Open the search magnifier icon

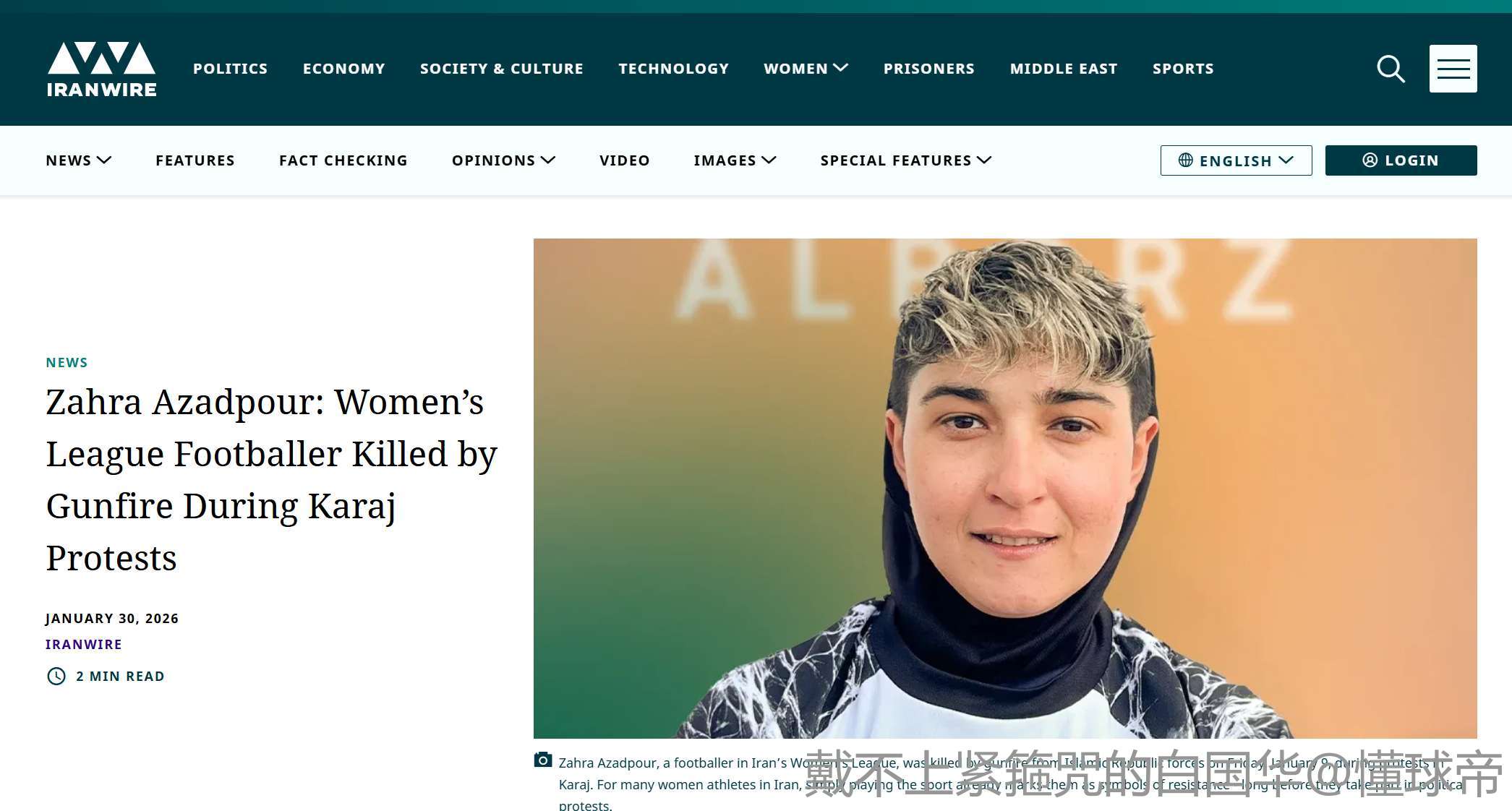click(1391, 69)
